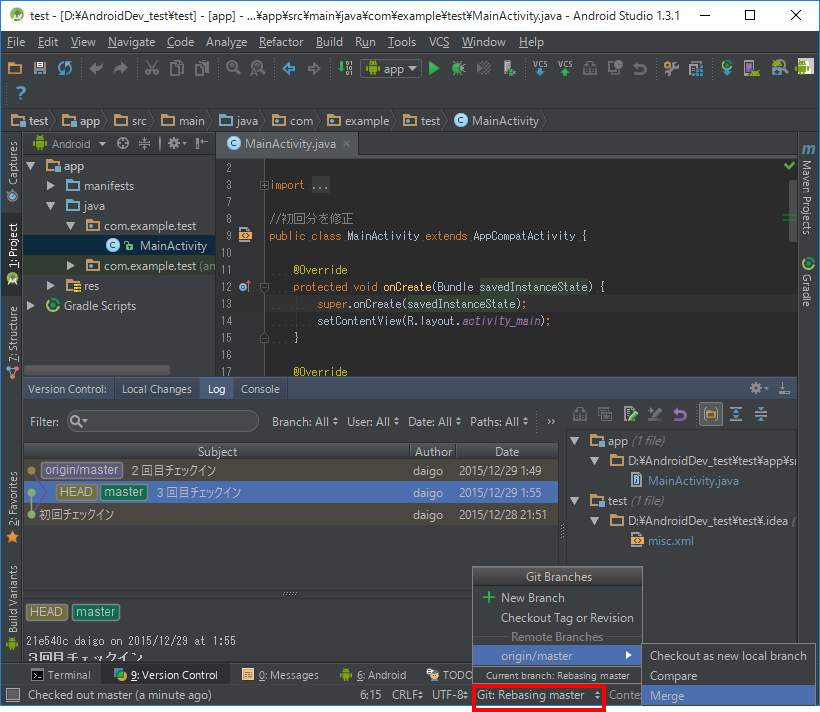
Task: Open the Branch: All filter dropdown
Action: click(305, 422)
